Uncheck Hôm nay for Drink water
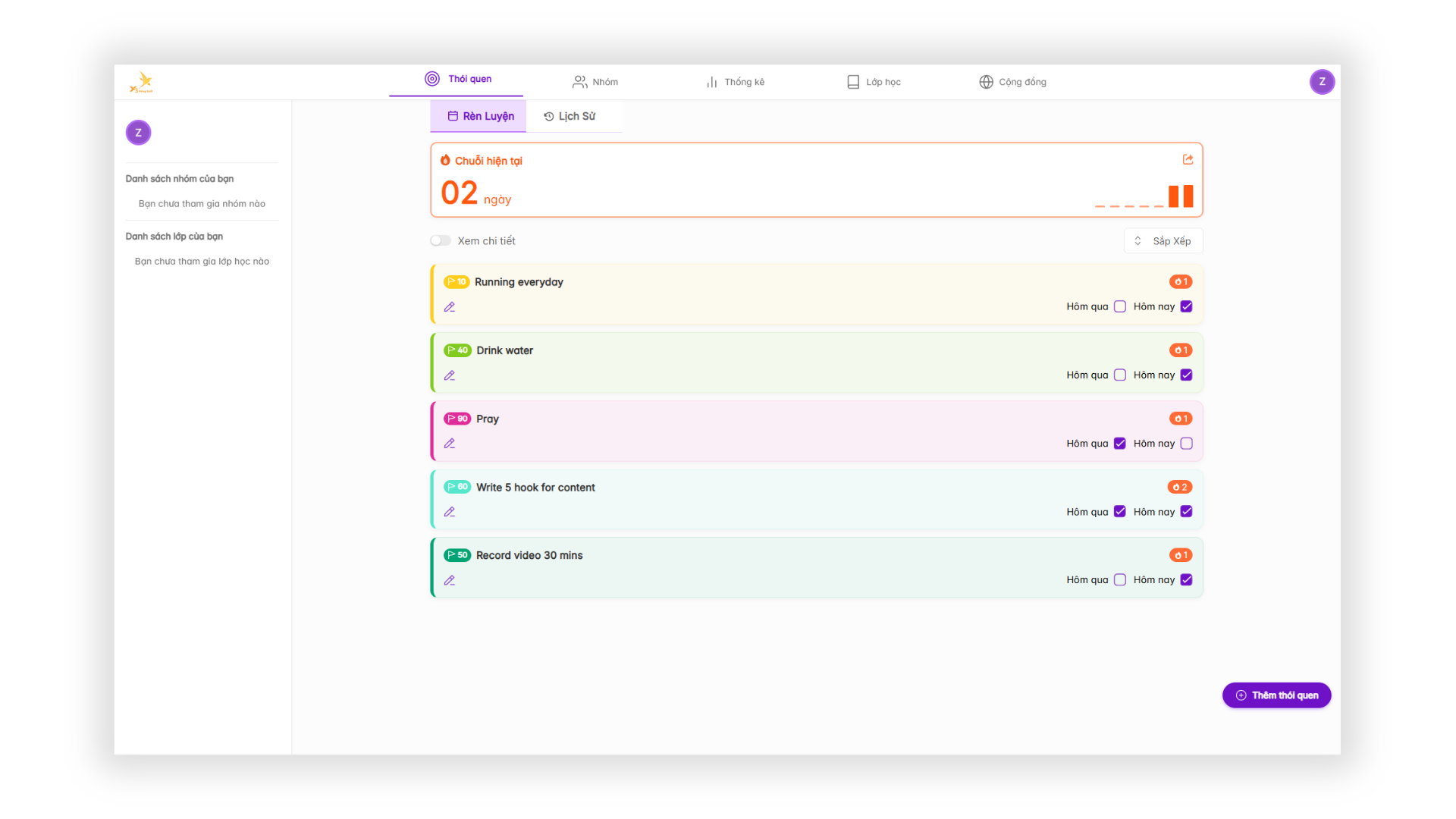1456x819 pixels. point(1187,375)
